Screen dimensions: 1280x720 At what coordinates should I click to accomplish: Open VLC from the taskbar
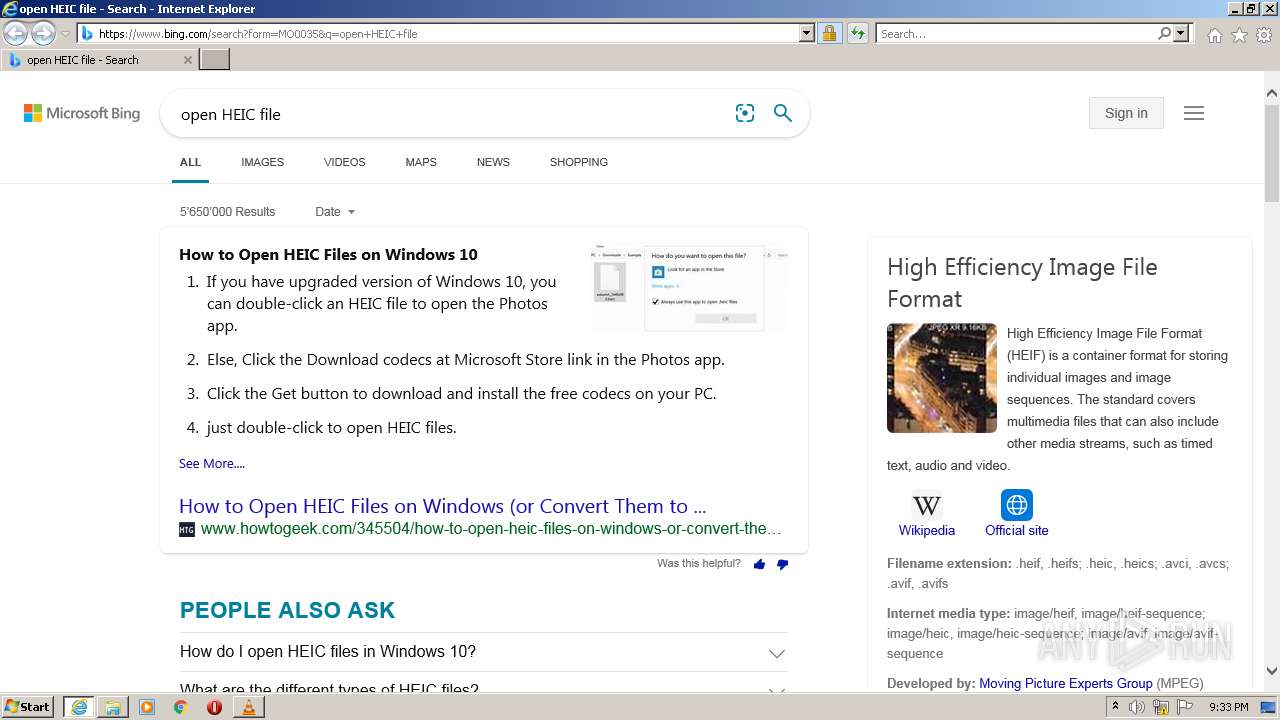tap(248, 707)
